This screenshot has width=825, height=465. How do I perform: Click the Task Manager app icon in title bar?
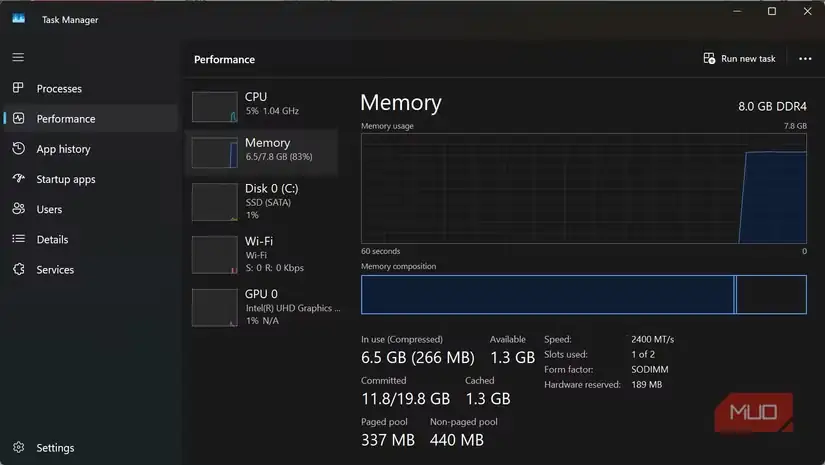[x=18, y=19]
